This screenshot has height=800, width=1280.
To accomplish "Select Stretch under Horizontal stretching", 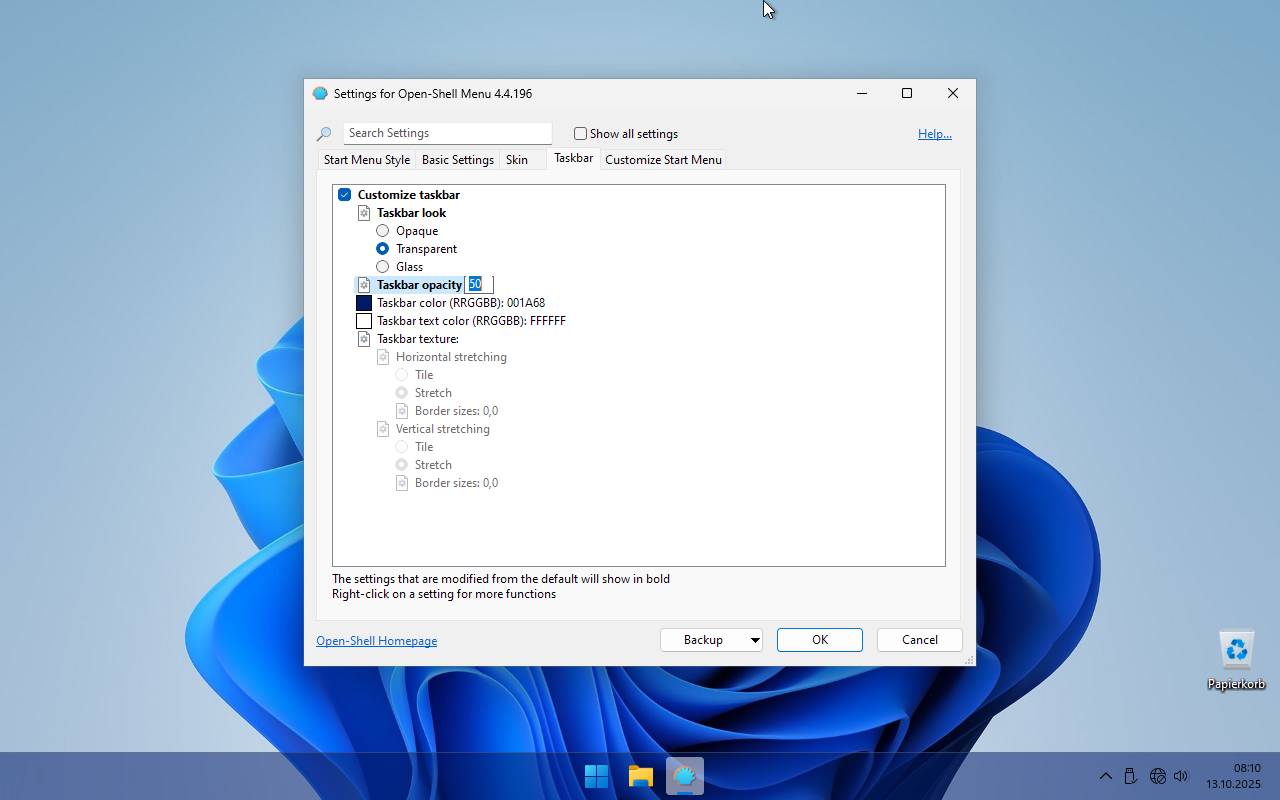I will [x=401, y=393].
